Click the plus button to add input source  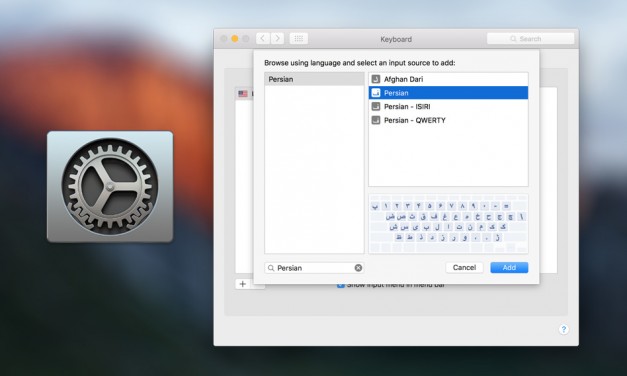[243, 284]
